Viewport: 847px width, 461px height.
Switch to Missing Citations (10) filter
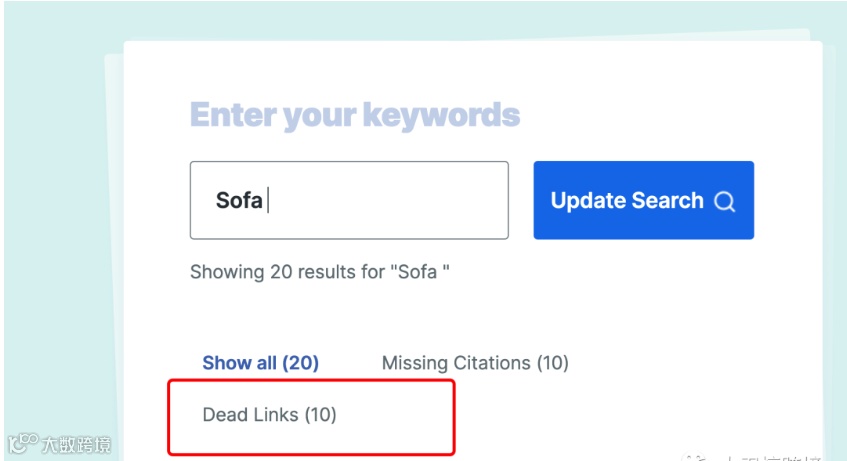point(474,363)
